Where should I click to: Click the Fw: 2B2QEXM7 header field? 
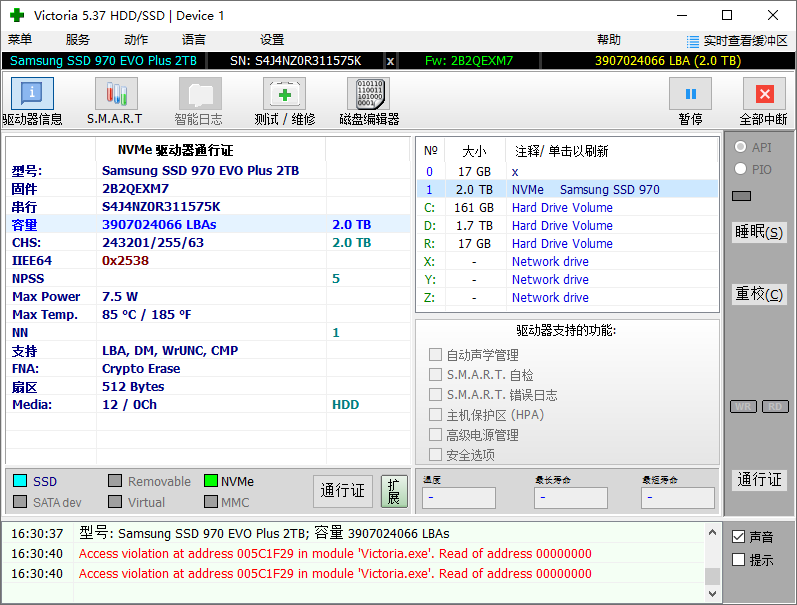tap(469, 61)
